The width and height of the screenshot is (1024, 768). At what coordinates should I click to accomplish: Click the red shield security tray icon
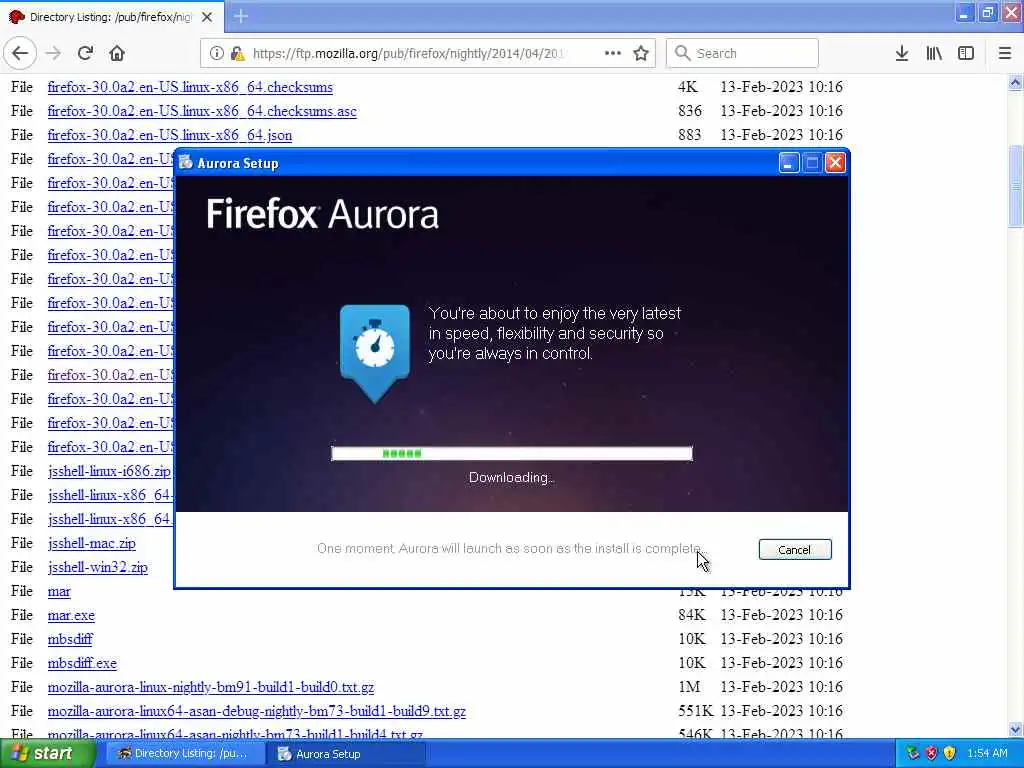click(931, 754)
